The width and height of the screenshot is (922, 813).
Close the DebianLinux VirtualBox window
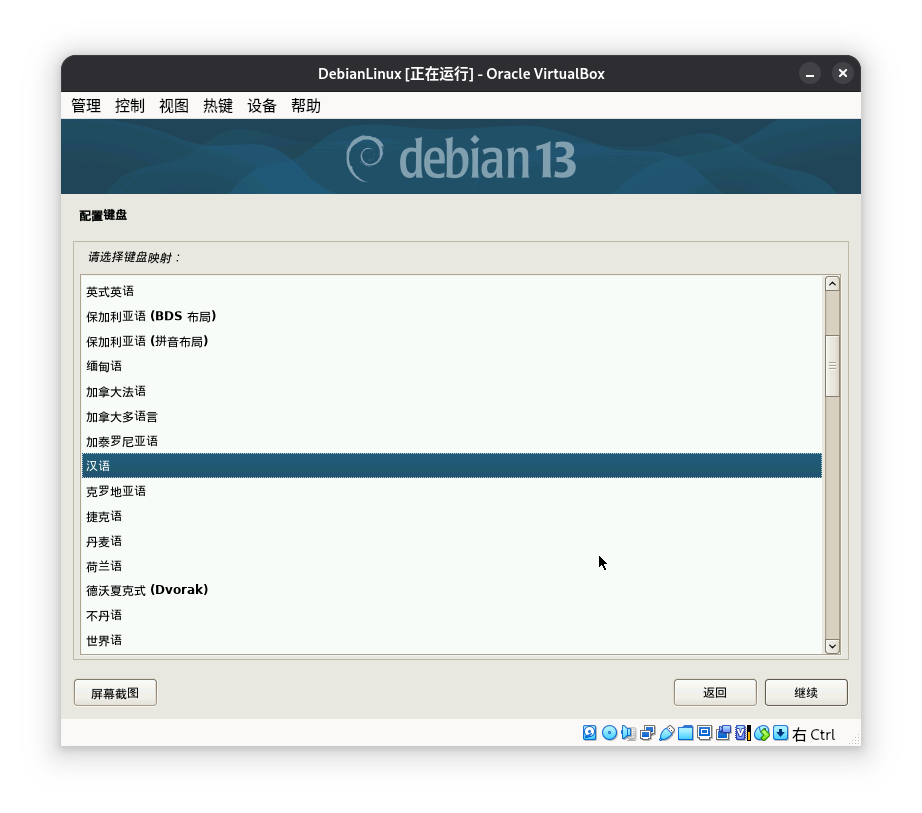point(843,73)
